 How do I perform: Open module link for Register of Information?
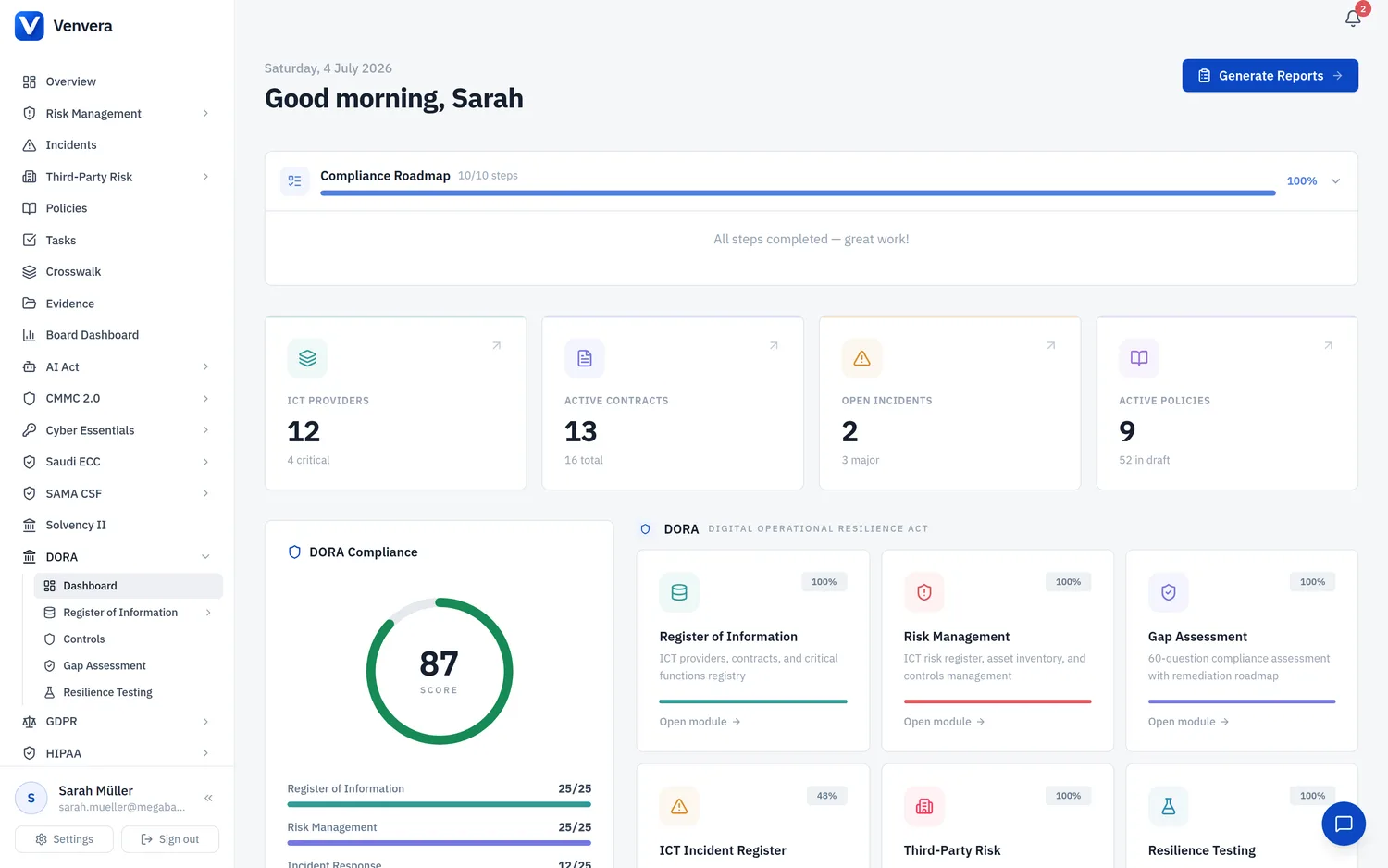[x=700, y=722]
